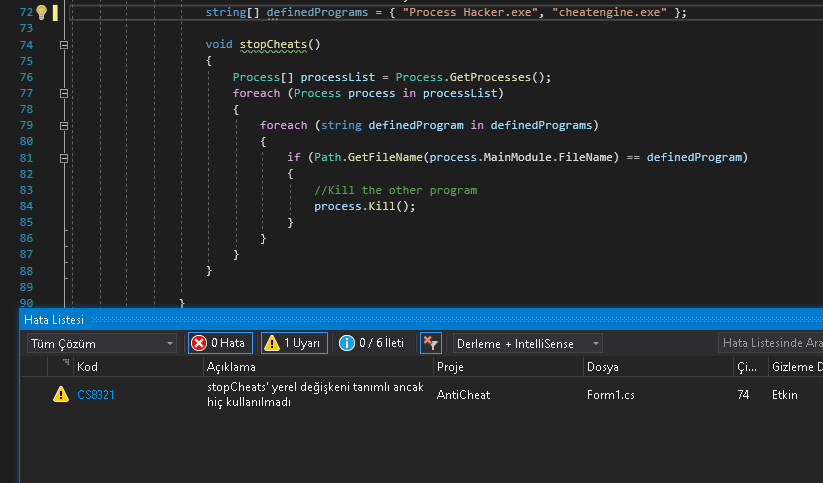Collapse the outer foreach block at line 77
Image resolution: width=823 pixels, height=483 pixels.
(64, 93)
